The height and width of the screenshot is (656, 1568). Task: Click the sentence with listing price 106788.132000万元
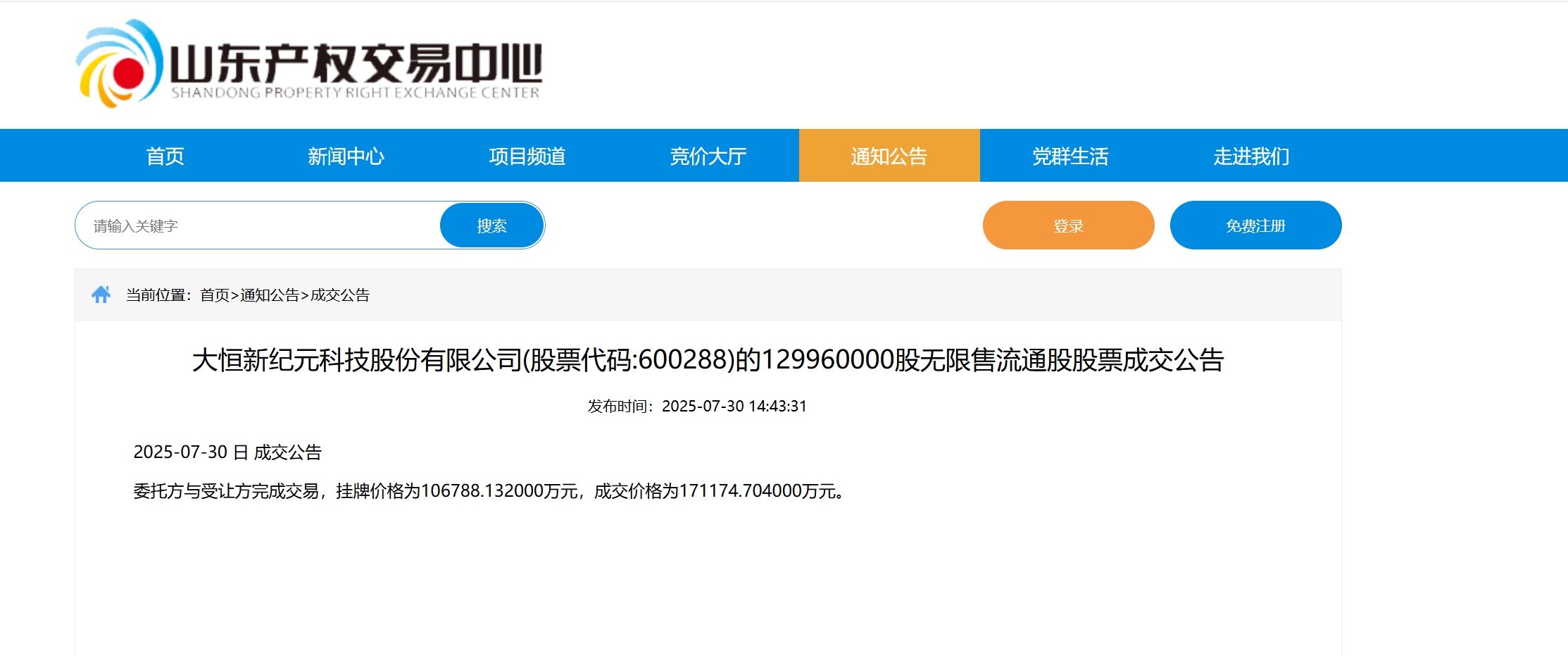click(x=490, y=491)
